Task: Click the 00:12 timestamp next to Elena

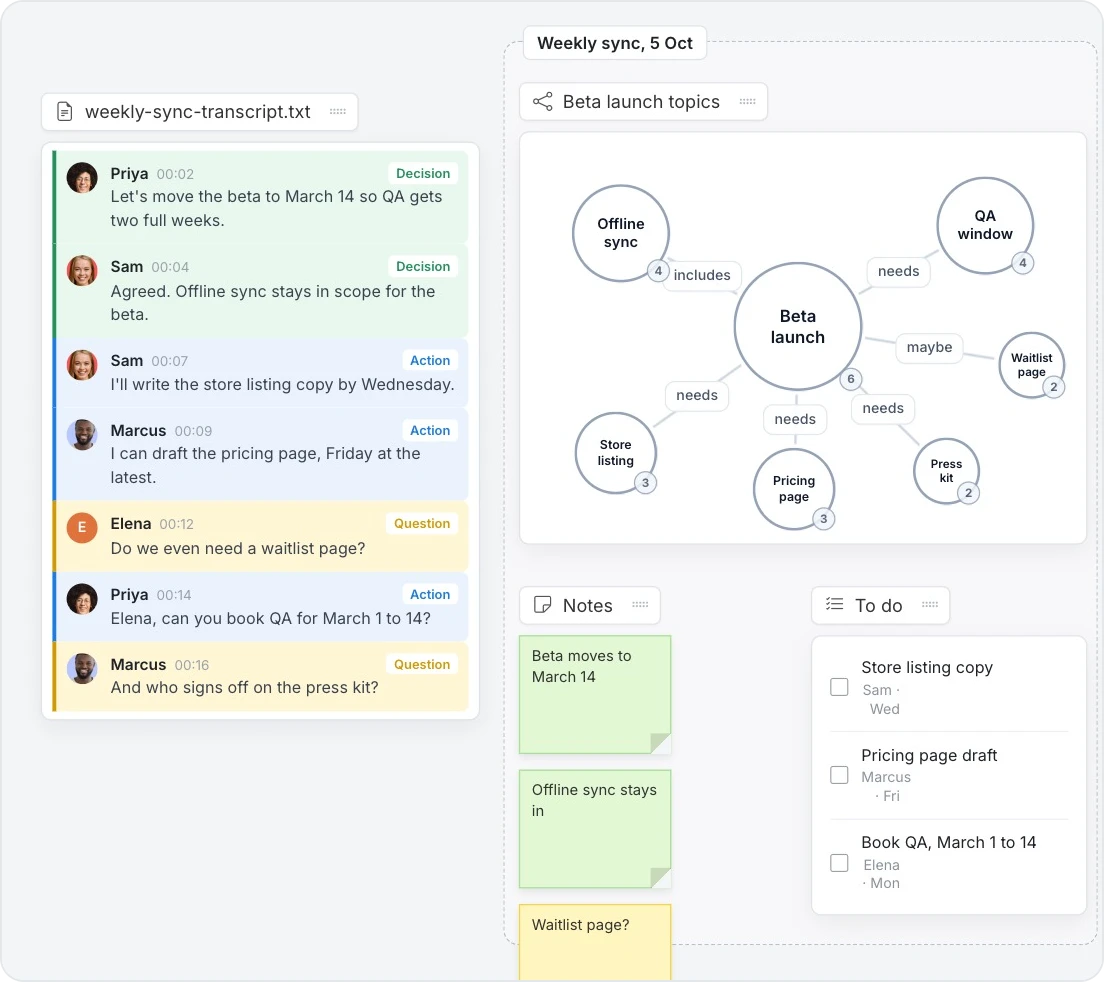Action: [177, 524]
